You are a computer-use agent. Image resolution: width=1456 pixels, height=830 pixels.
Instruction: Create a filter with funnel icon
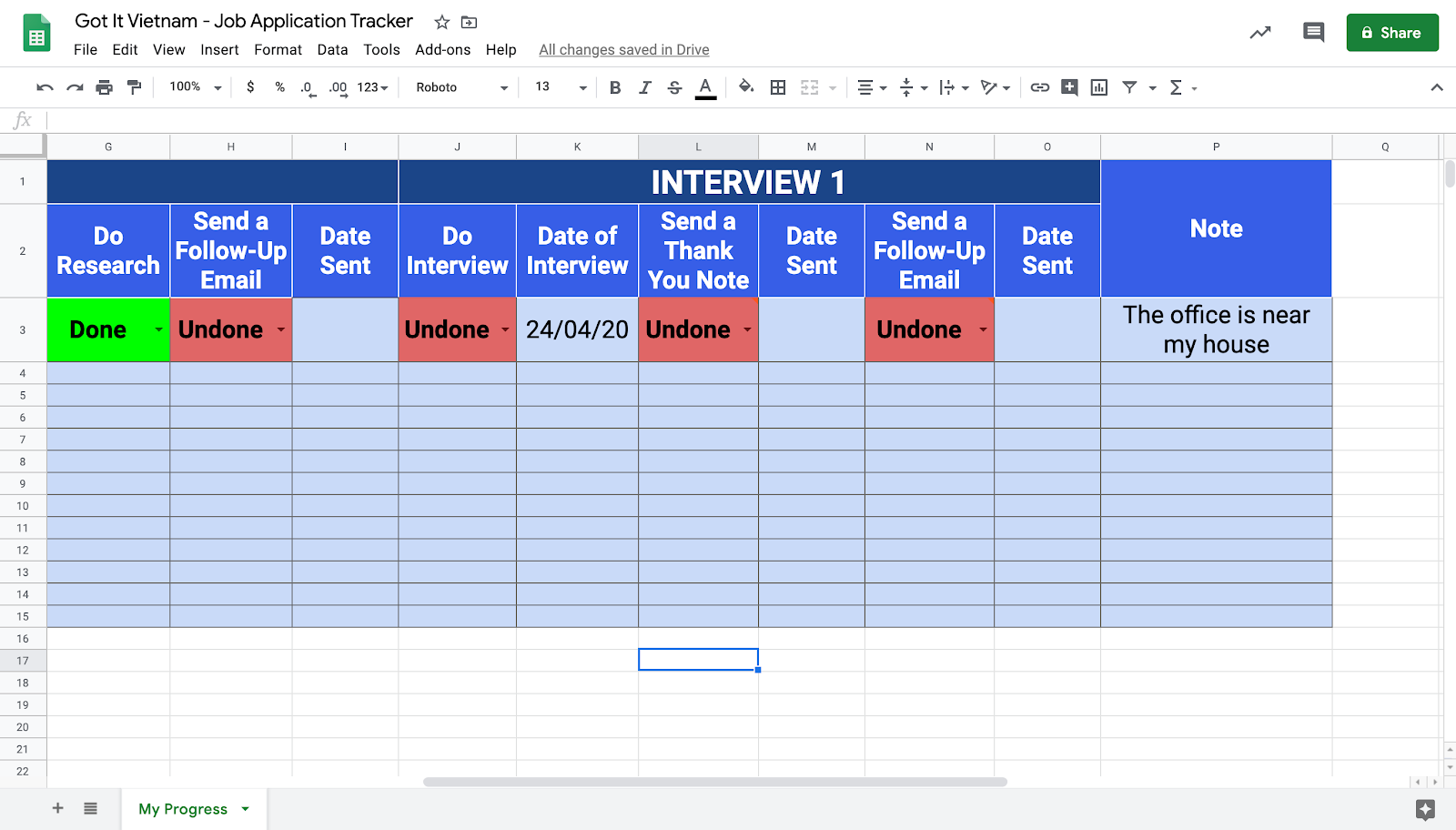pos(1129,87)
